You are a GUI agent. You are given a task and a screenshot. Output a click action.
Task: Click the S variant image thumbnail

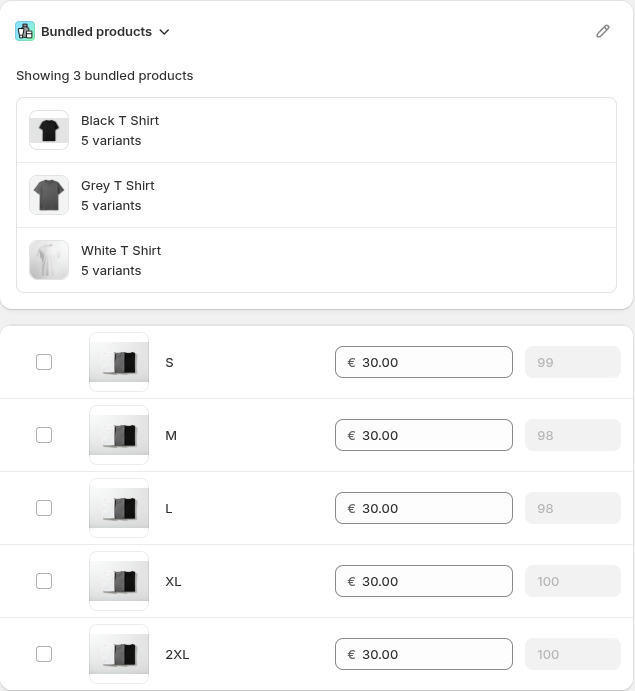[119, 362]
